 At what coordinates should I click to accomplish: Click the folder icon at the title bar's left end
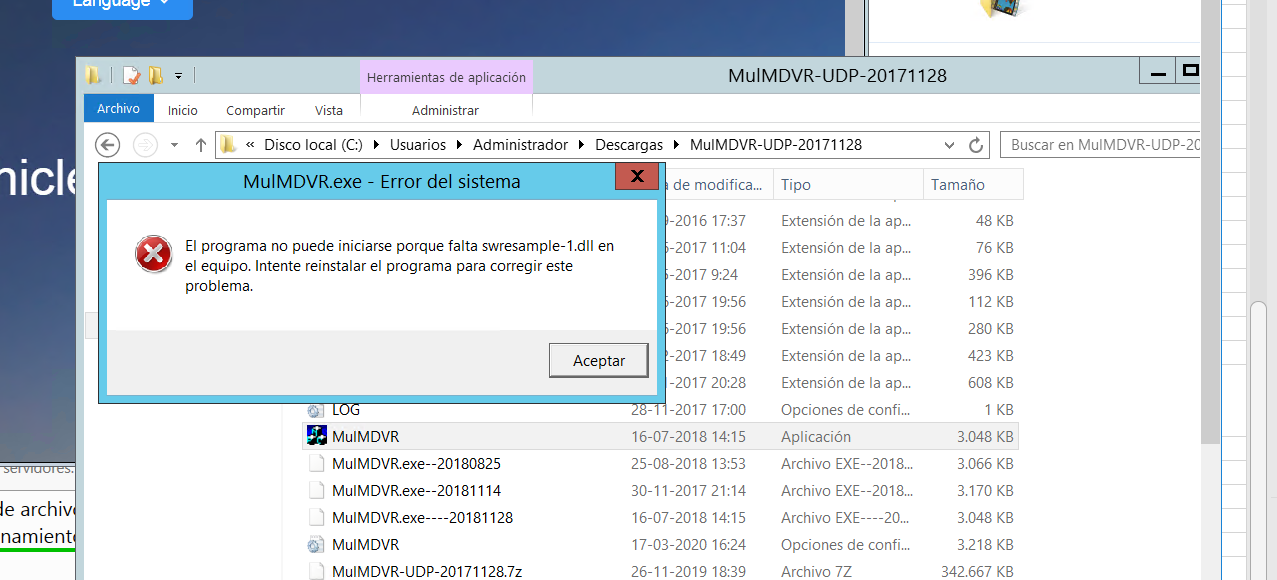click(93, 75)
